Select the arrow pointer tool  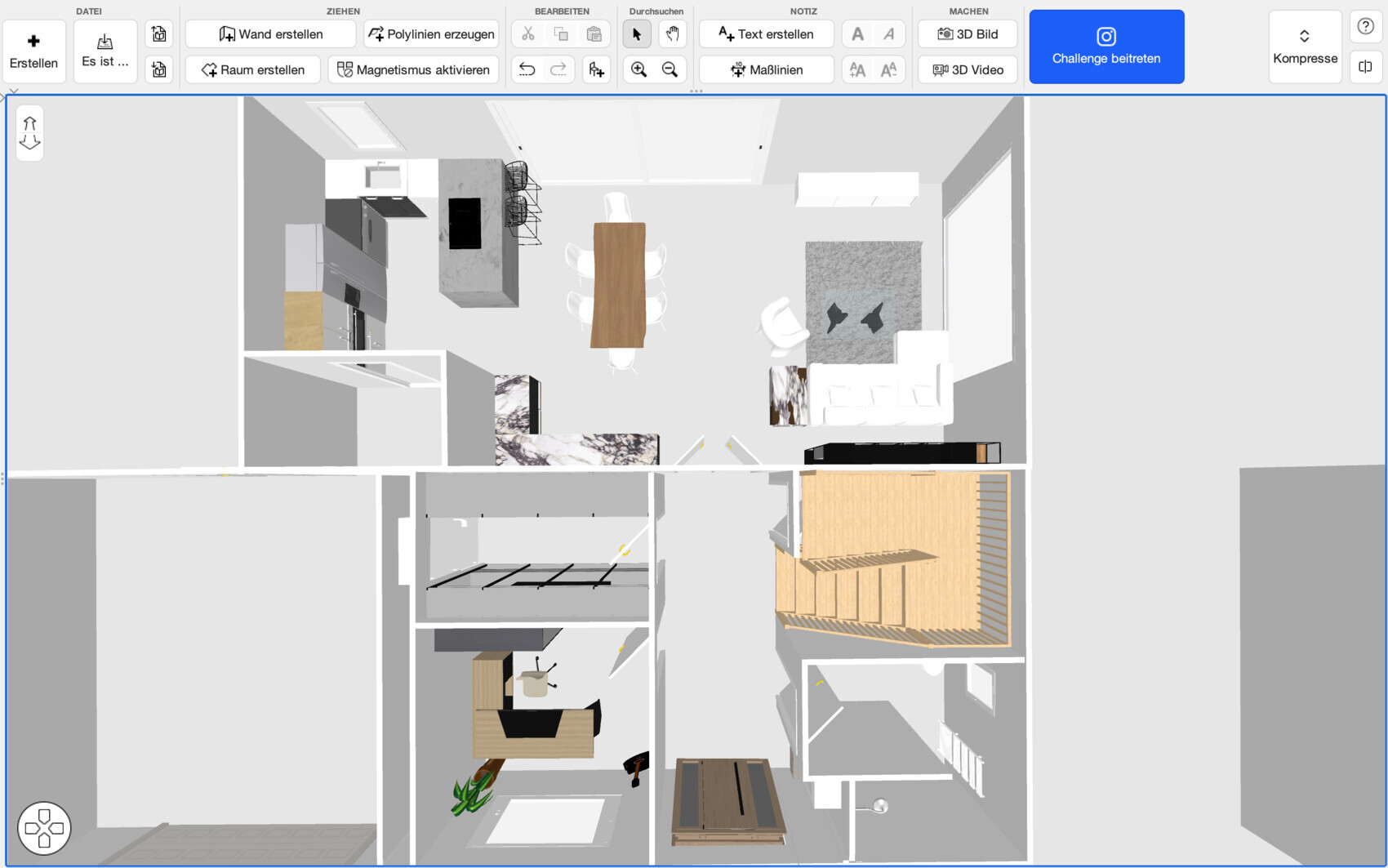point(637,34)
